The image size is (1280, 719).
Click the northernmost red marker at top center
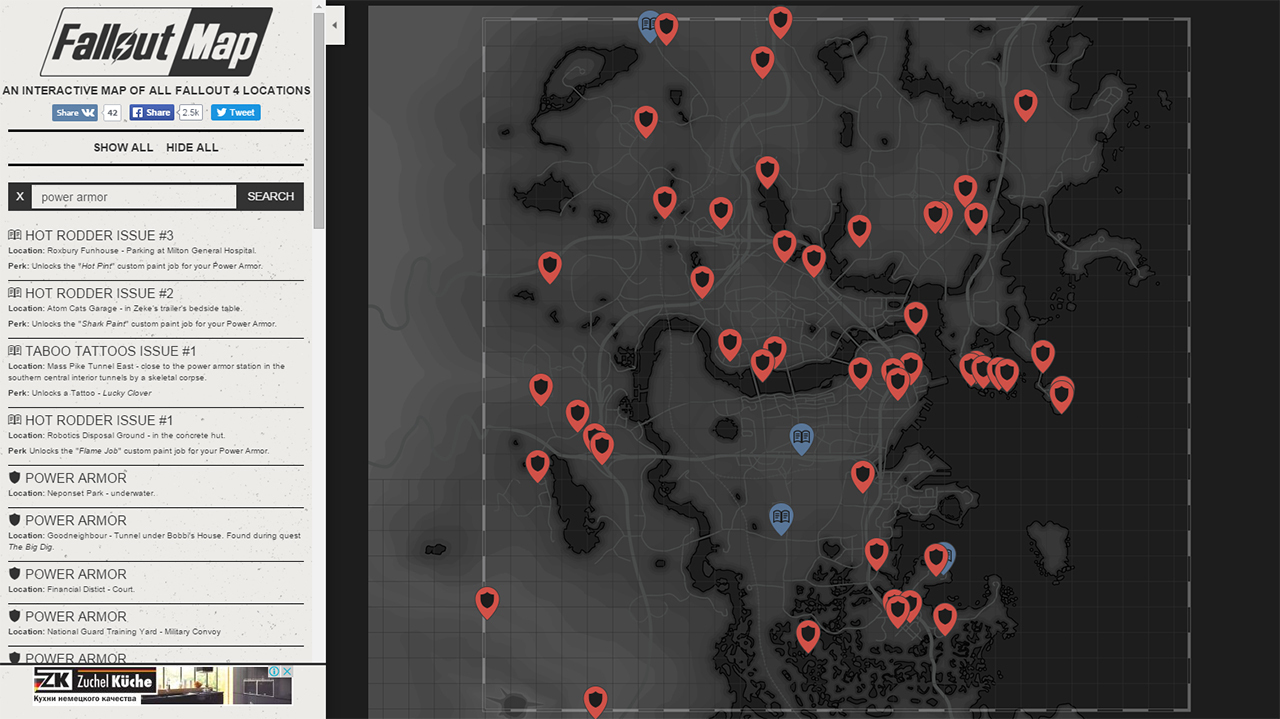pyautogui.click(x=781, y=20)
